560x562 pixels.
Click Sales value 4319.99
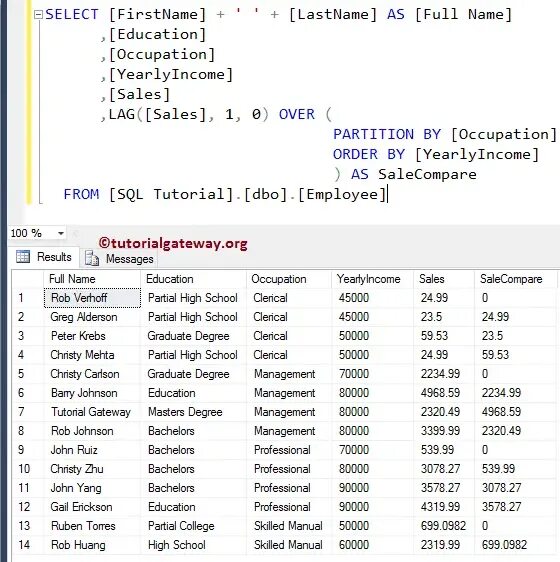[x=444, y=507]
